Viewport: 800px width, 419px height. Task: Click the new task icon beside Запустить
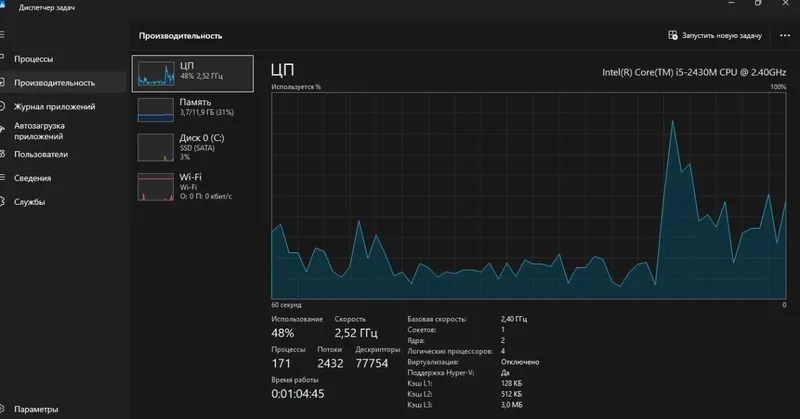[x=673, y=35]
